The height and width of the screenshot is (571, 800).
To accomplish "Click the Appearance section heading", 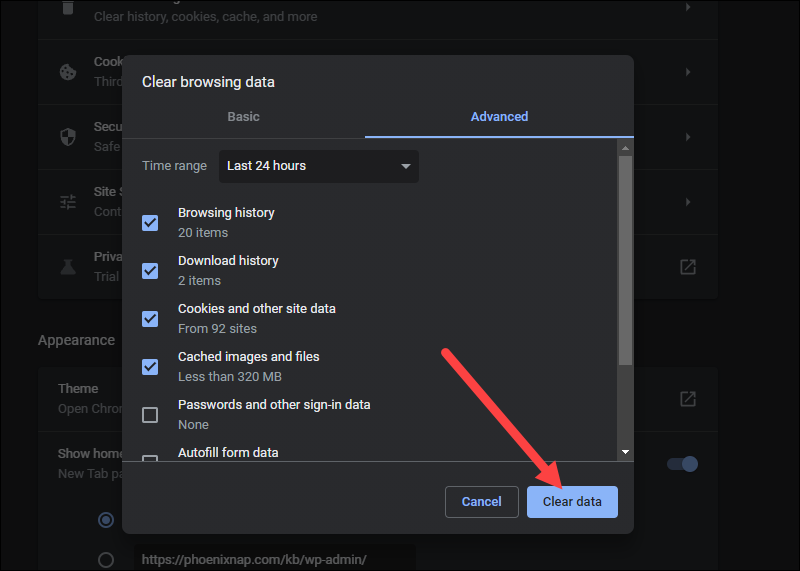I will click(x=77, y=340).
